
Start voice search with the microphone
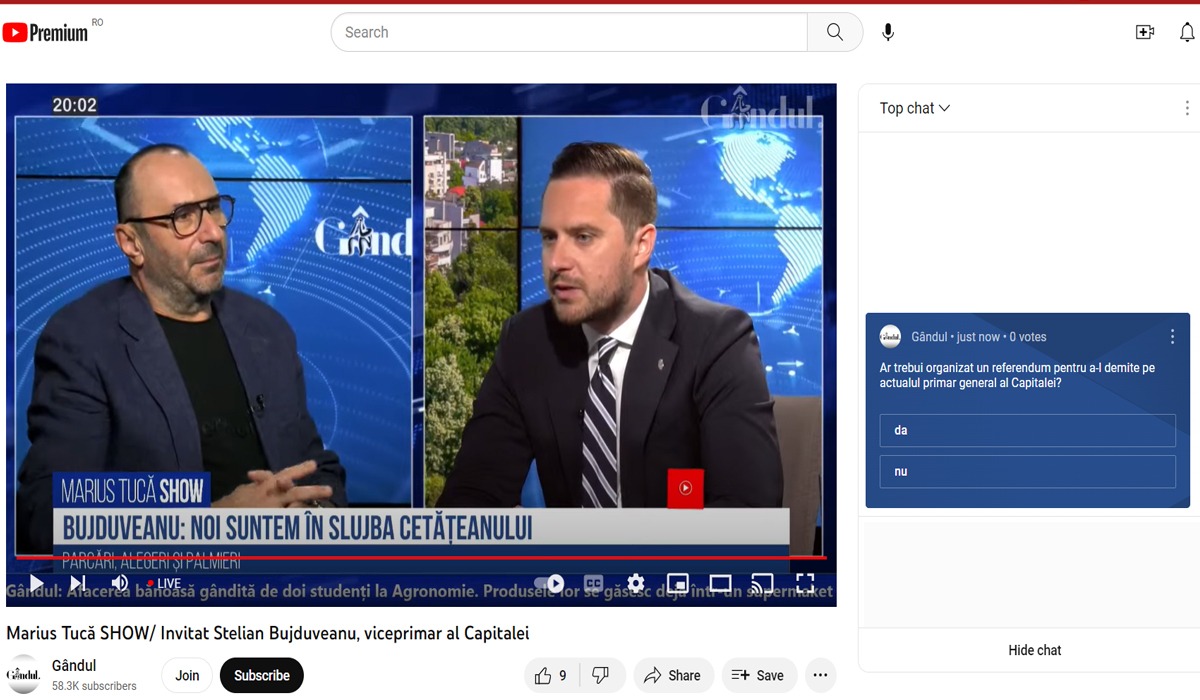click(x=888, y=32)
